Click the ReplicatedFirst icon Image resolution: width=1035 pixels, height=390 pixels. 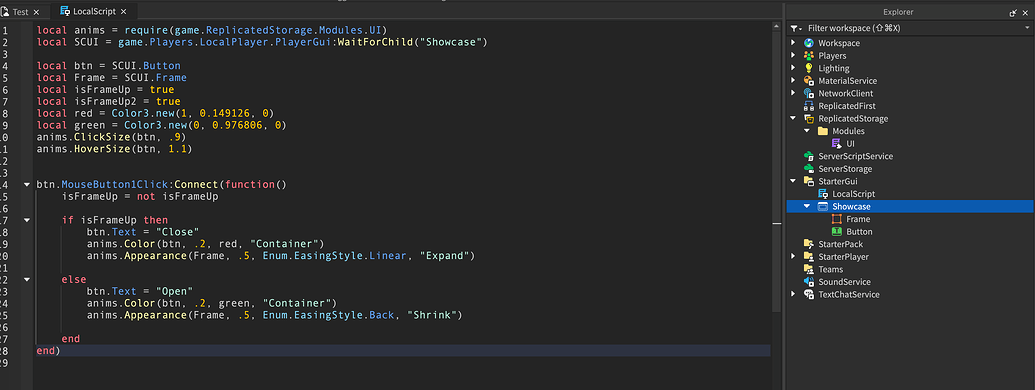(x=809, y=106)
